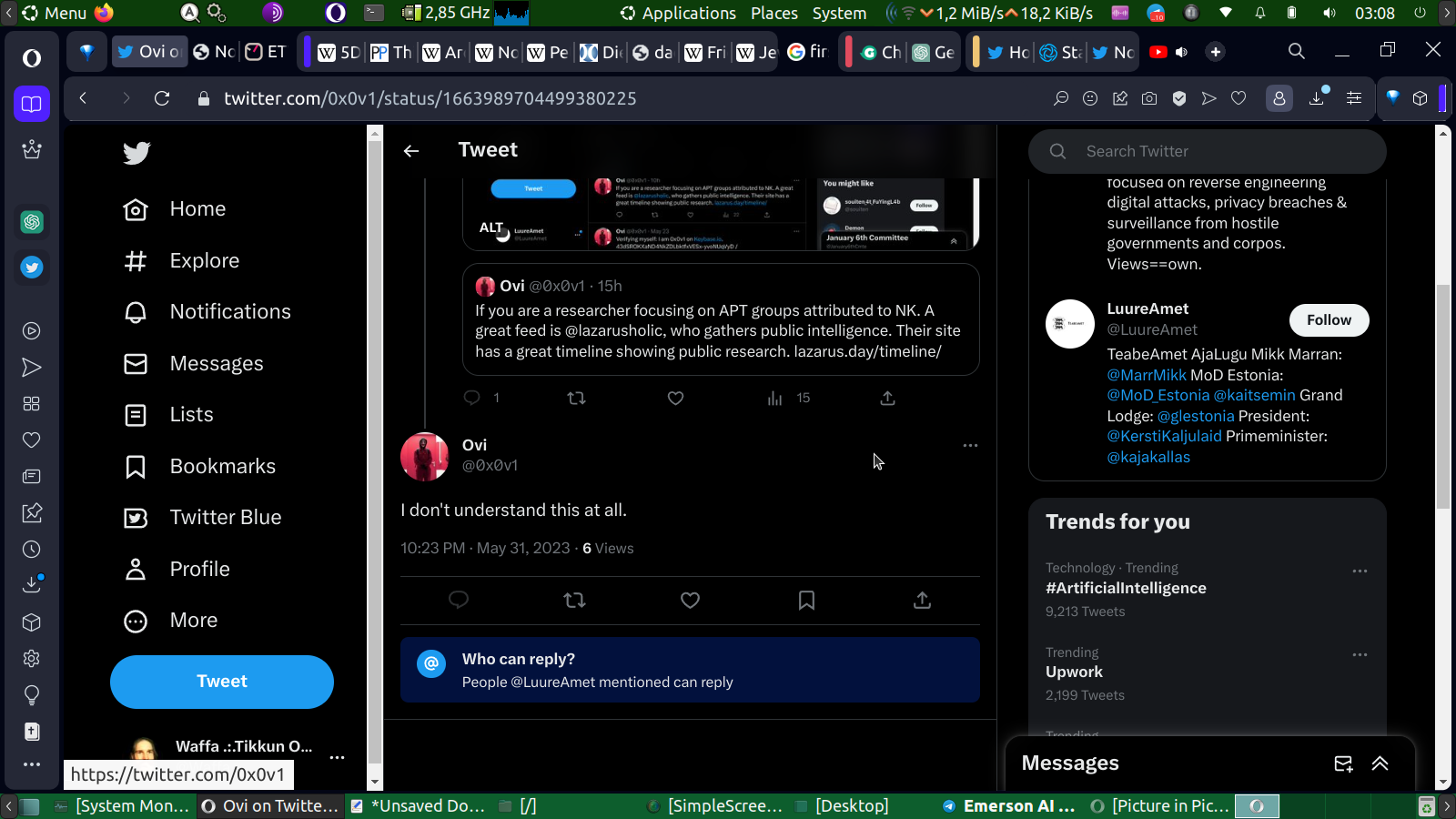This screenshot has width=1456, height=819.
Task: Open the Explore navigation item
Action: (x=182, y=261)
